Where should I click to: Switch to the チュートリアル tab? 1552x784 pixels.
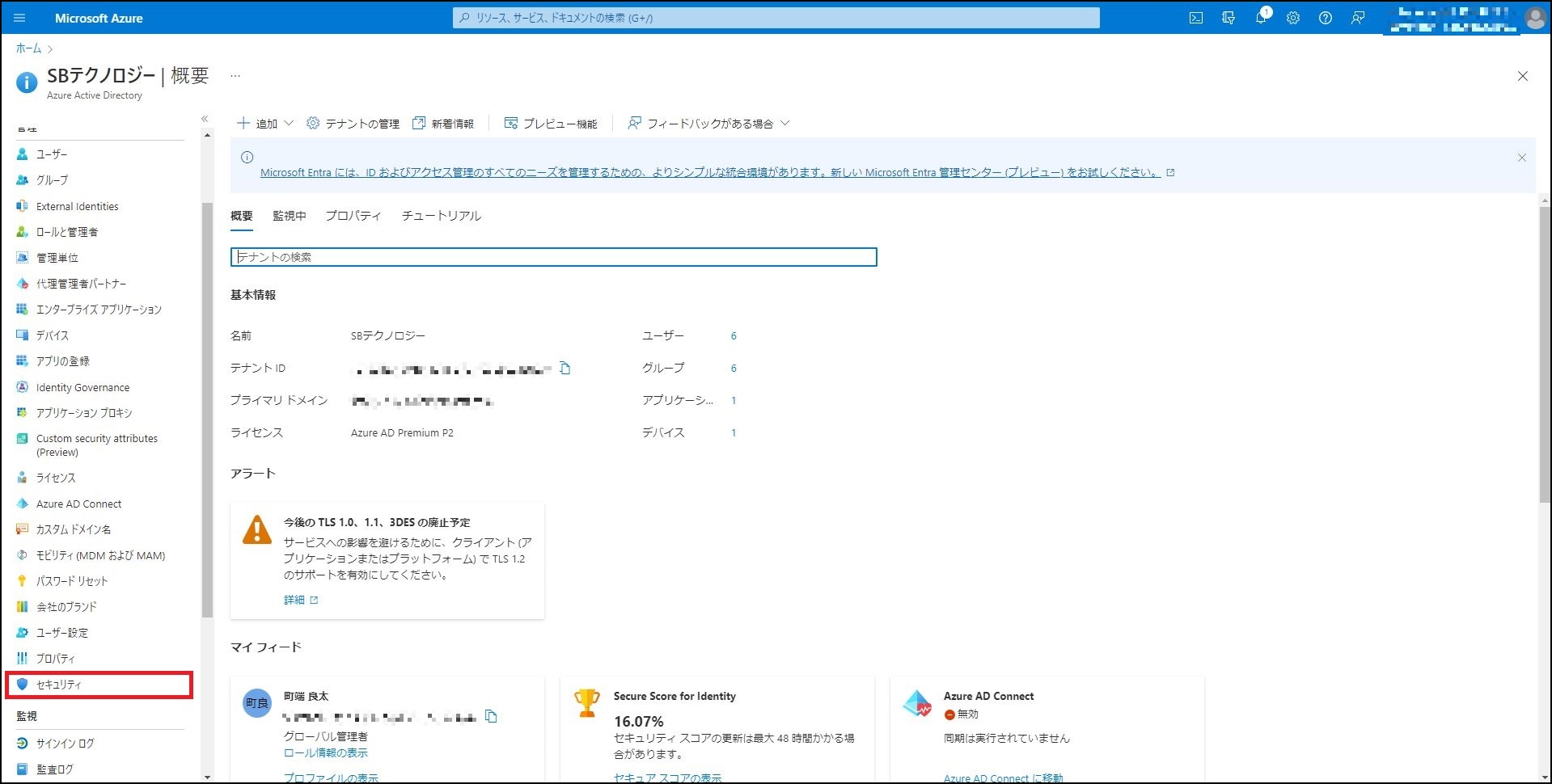[x=442, y=216]
